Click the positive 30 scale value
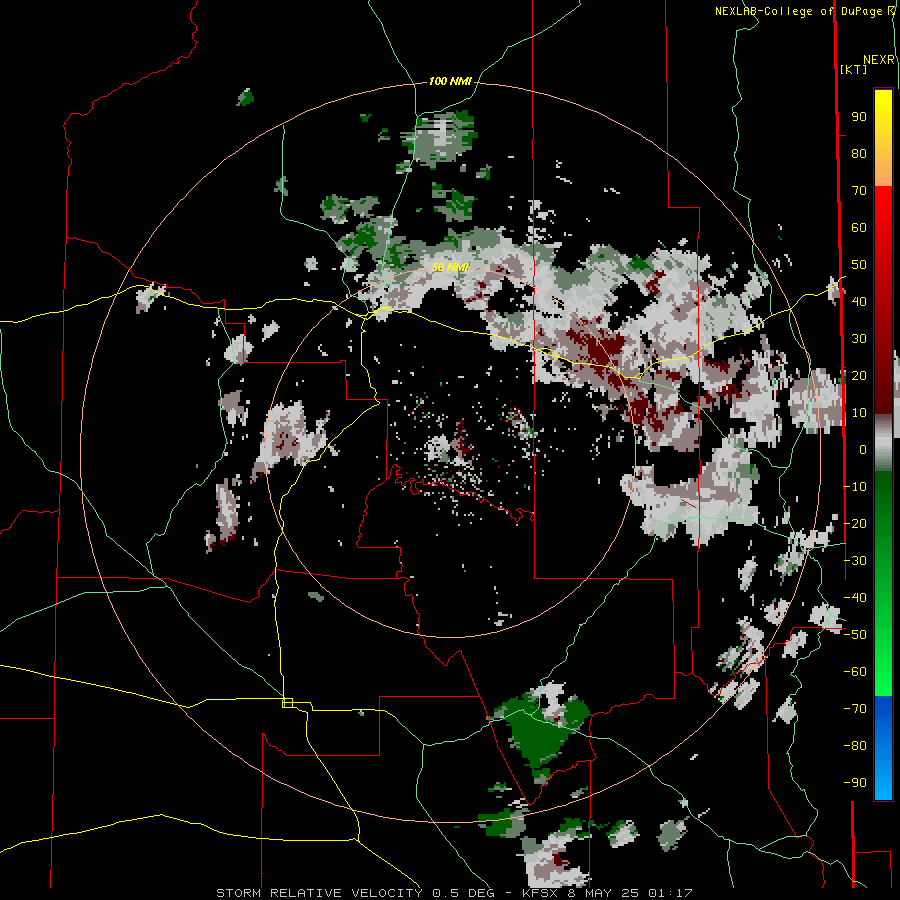The width and height of the screenshot is (900, 900). [859, 339]
